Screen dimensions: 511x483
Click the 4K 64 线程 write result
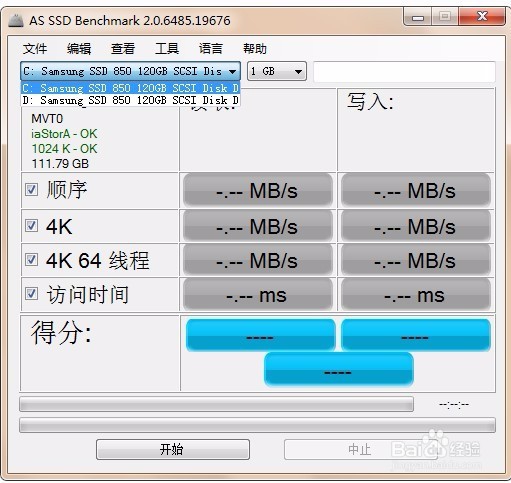(x=416, y=260)
